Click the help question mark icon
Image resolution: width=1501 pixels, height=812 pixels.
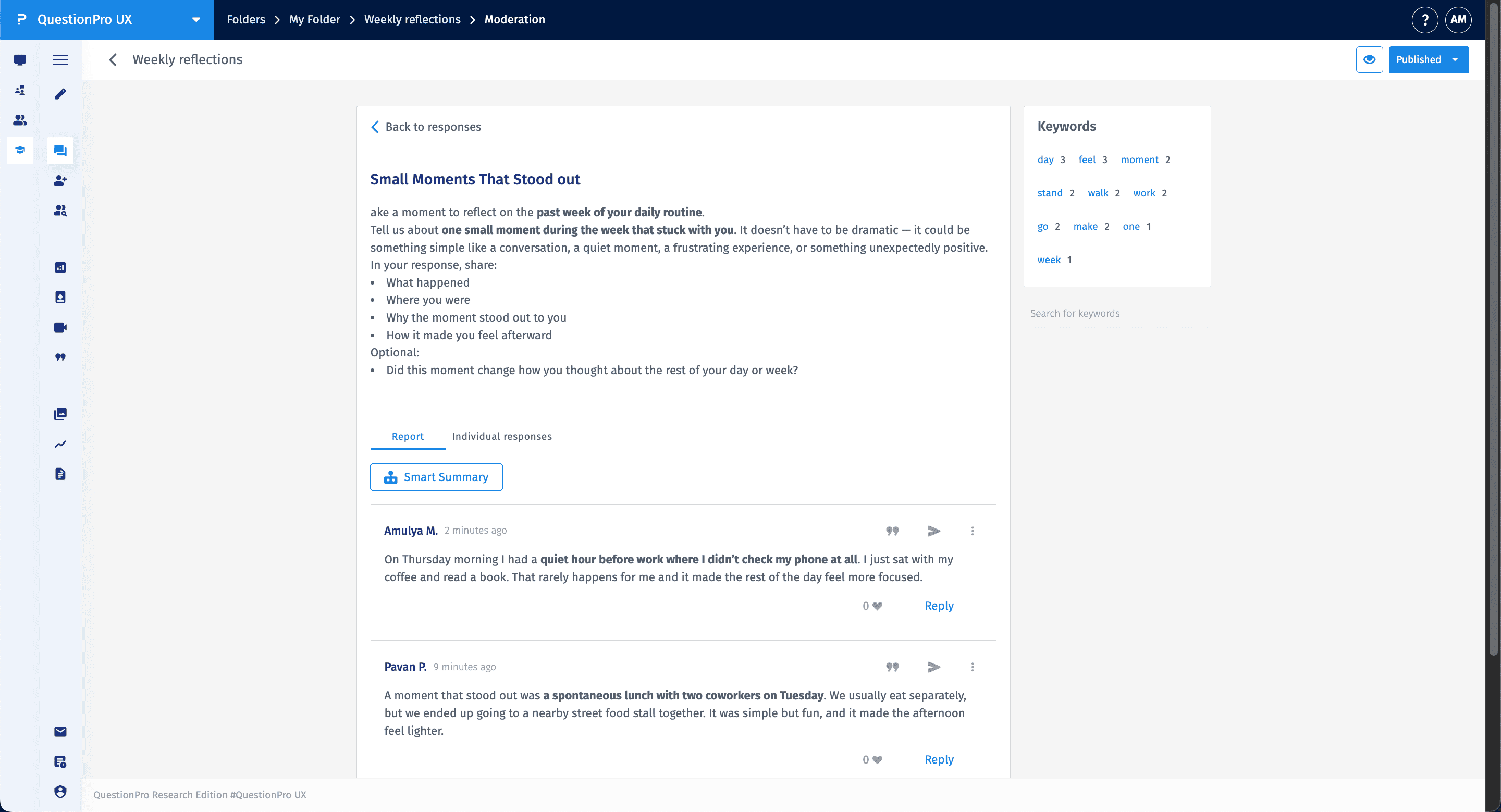point(1425,20)
